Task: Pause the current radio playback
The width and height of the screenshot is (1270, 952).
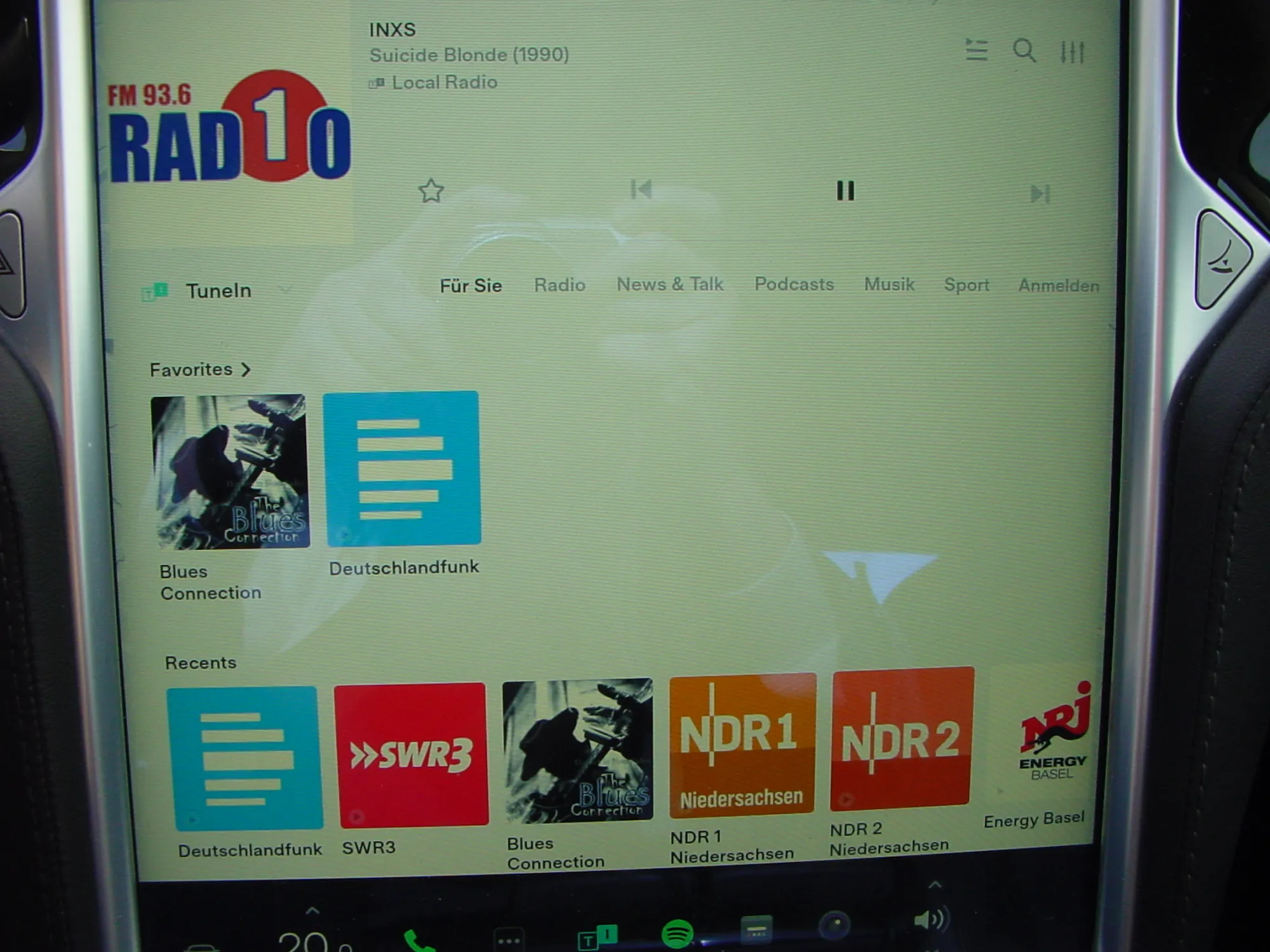Action: pyautogui.click(x=845, y=190)
